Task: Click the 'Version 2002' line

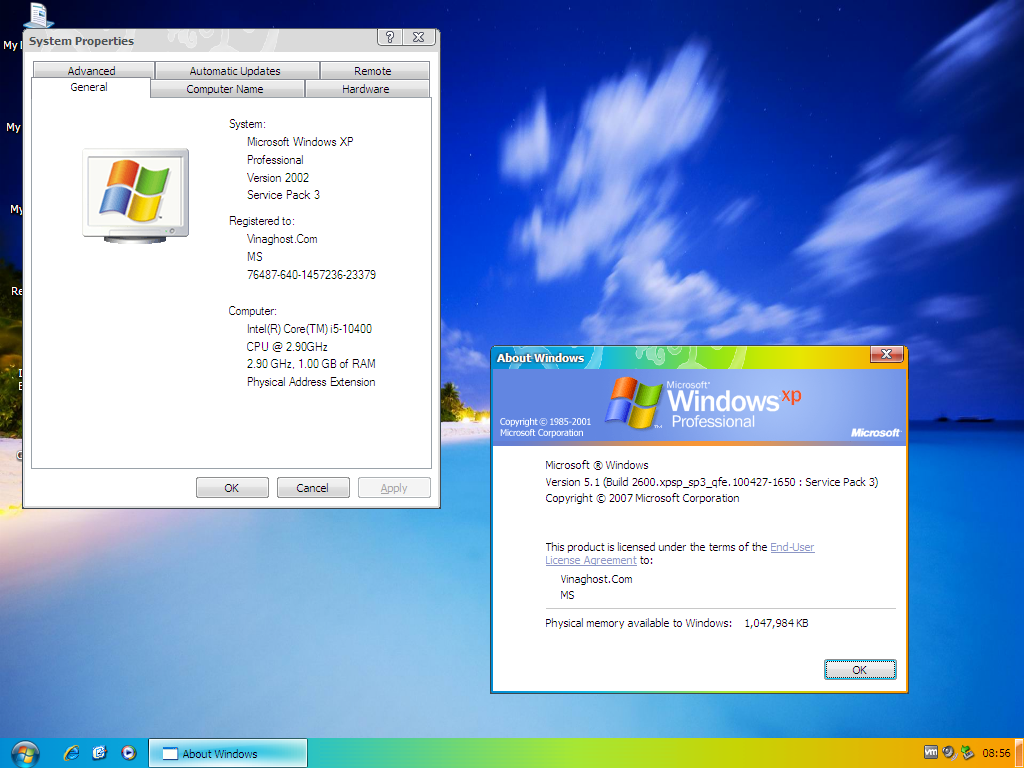Action: coord(278,178)
